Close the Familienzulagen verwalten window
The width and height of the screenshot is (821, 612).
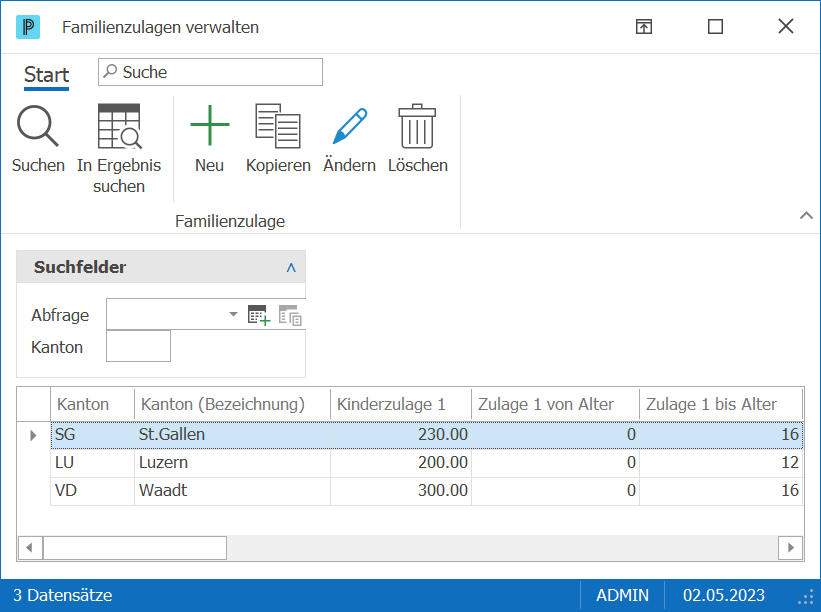coord(785,26)
